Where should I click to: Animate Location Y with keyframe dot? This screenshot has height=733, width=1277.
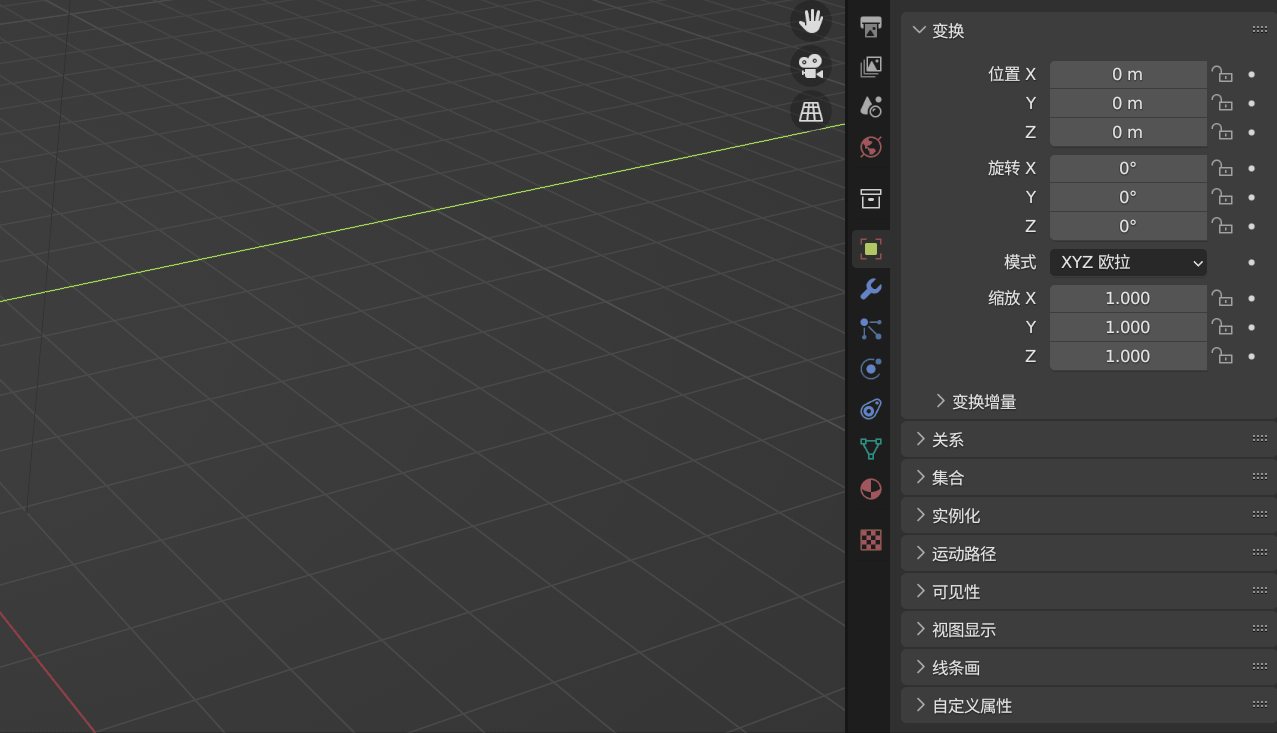tap(1251, 103)
